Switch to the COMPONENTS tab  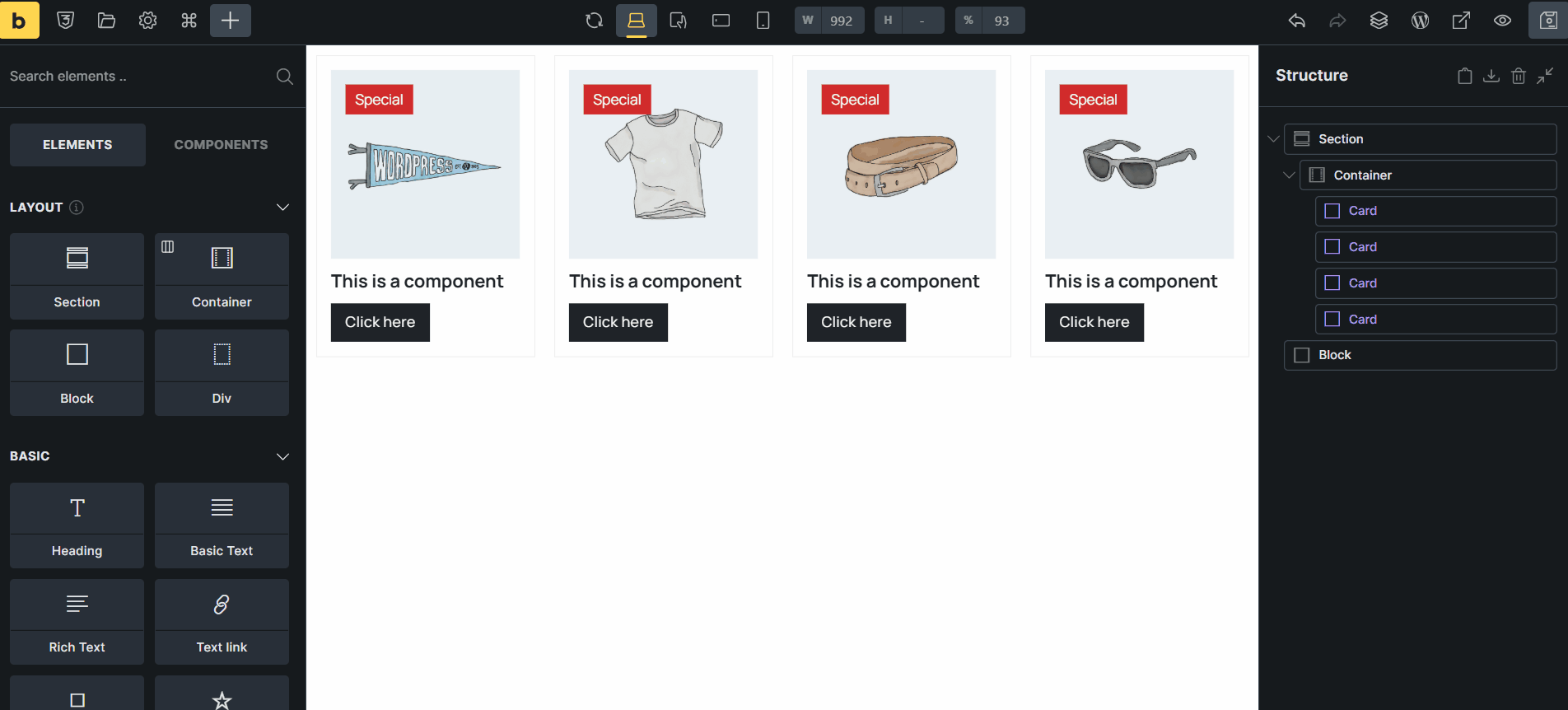(221, 145)
